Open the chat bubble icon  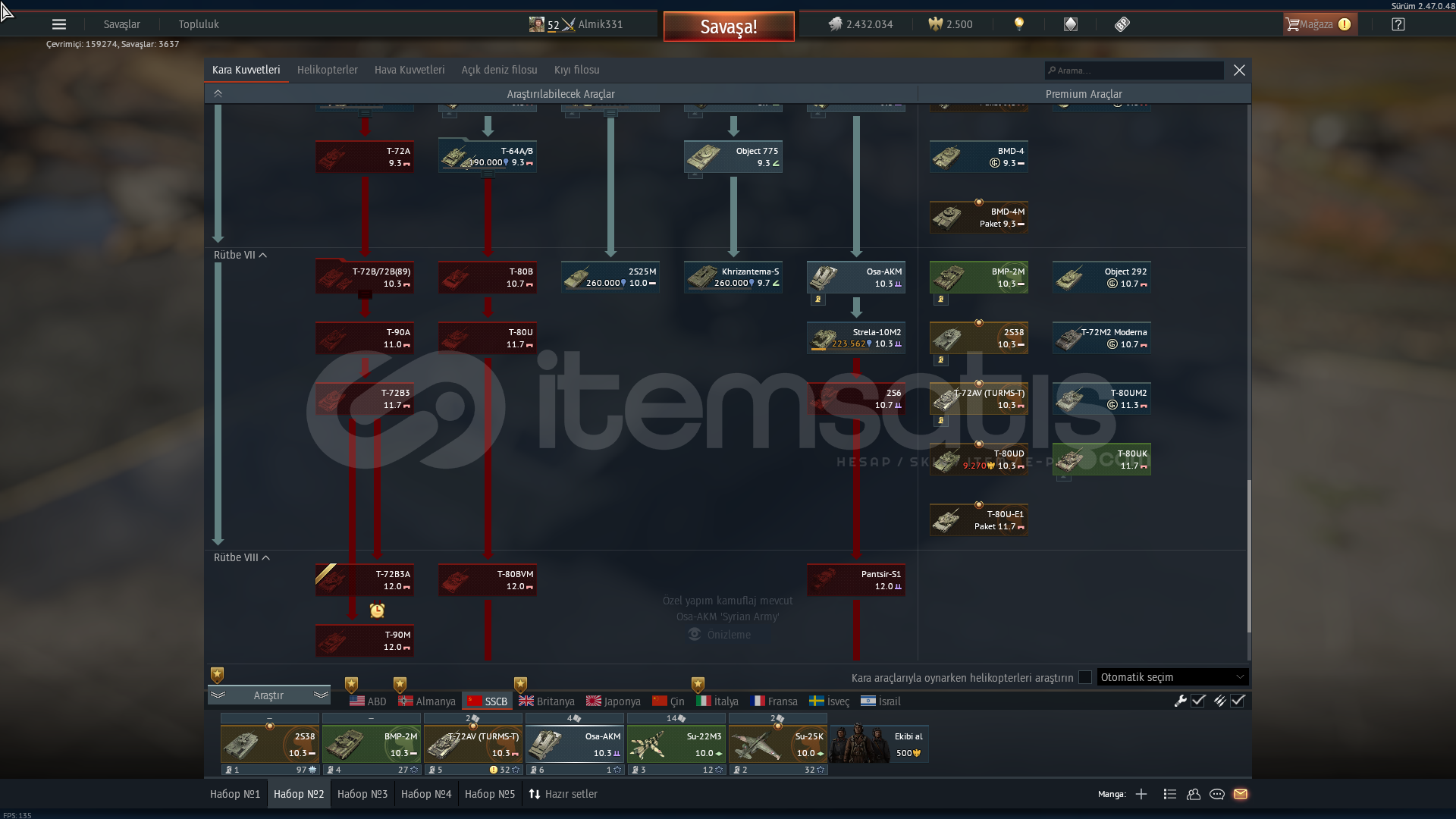[1217, 794]
